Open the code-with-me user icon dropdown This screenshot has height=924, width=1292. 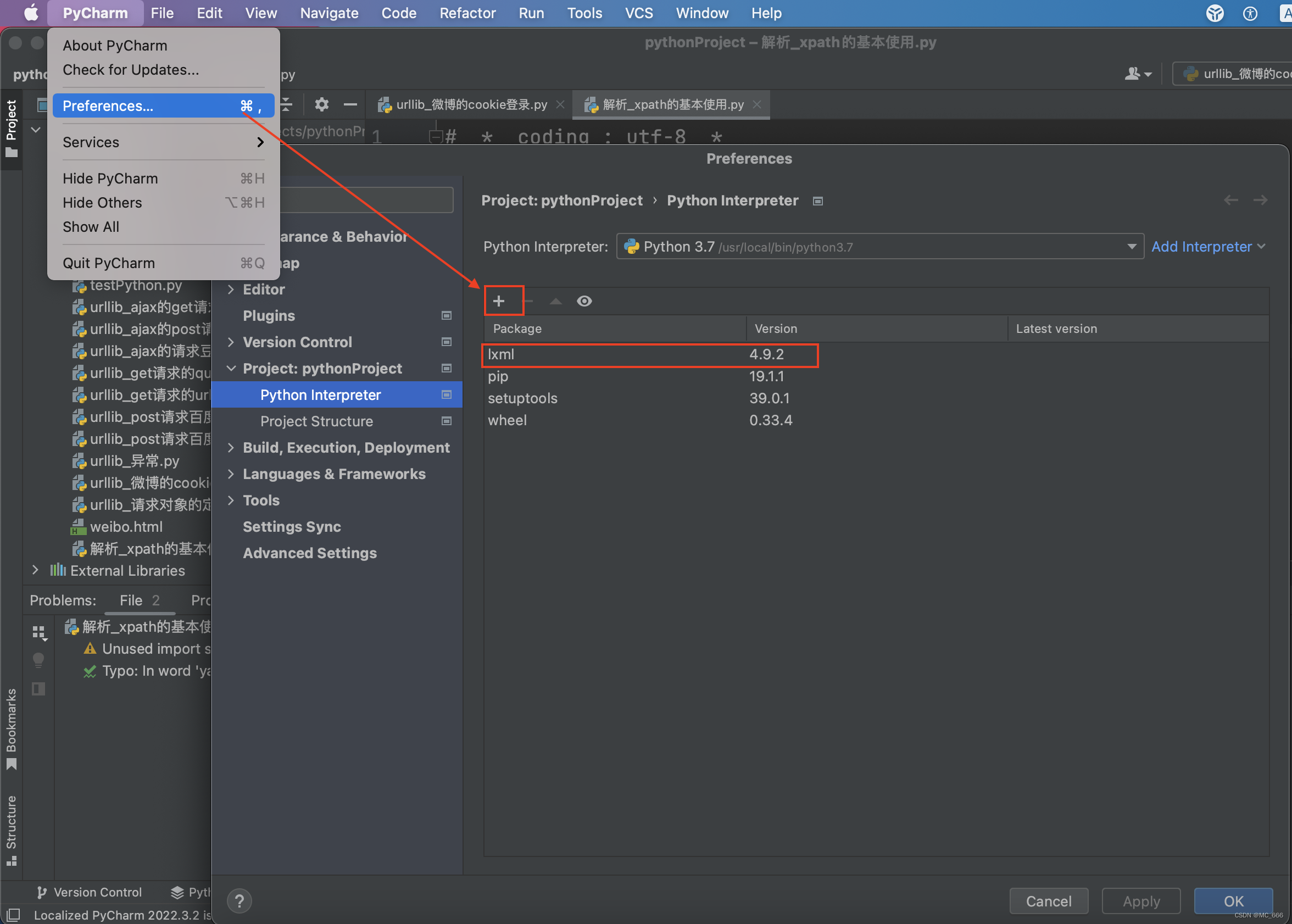pyautogui.click(x=1138, y=74)
